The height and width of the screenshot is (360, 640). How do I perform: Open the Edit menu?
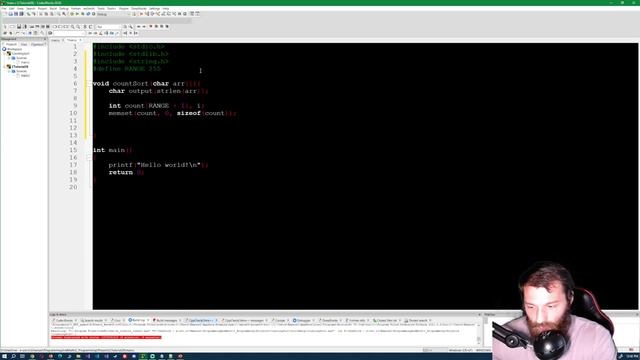click(11, 9)
